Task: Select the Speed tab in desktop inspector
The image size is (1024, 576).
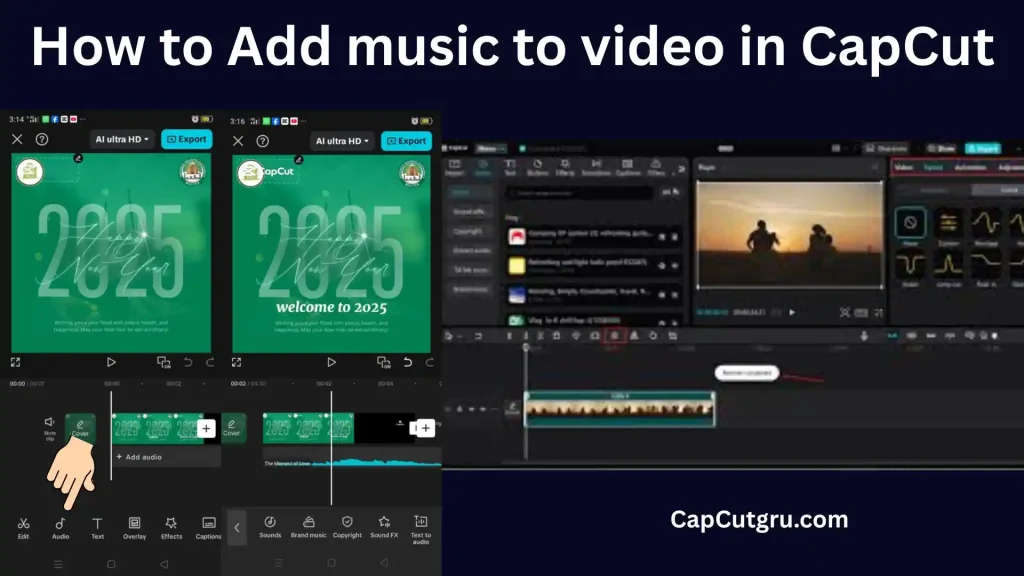Action: tap(933, 167)
